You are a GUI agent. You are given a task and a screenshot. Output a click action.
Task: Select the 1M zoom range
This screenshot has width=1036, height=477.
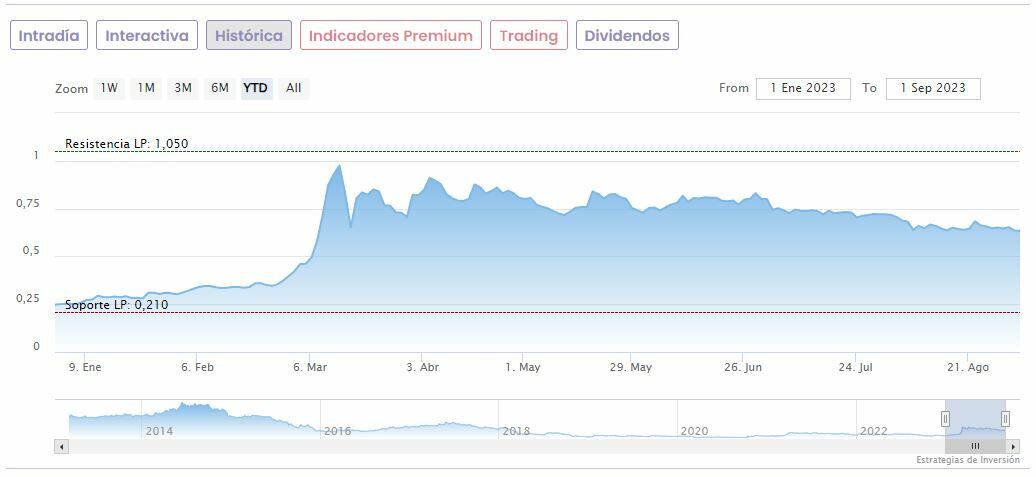tap(146, 88)
